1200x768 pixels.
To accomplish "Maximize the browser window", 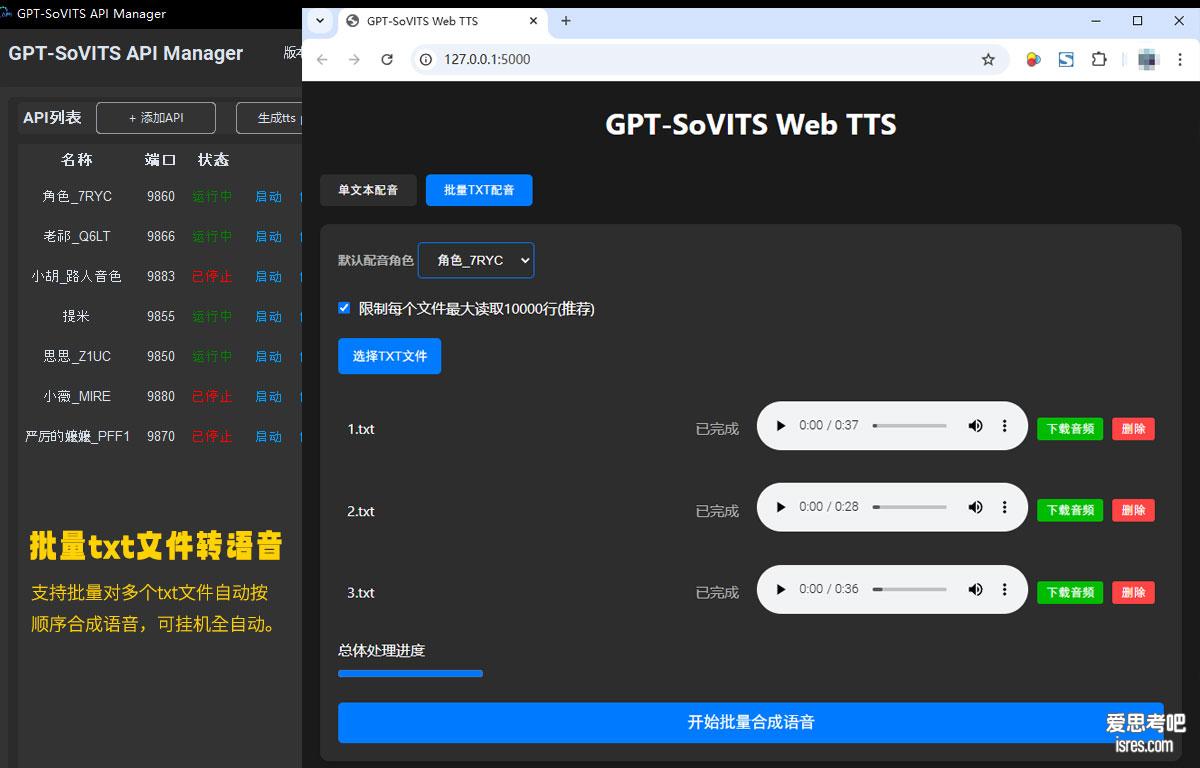I will (1137, 20).
